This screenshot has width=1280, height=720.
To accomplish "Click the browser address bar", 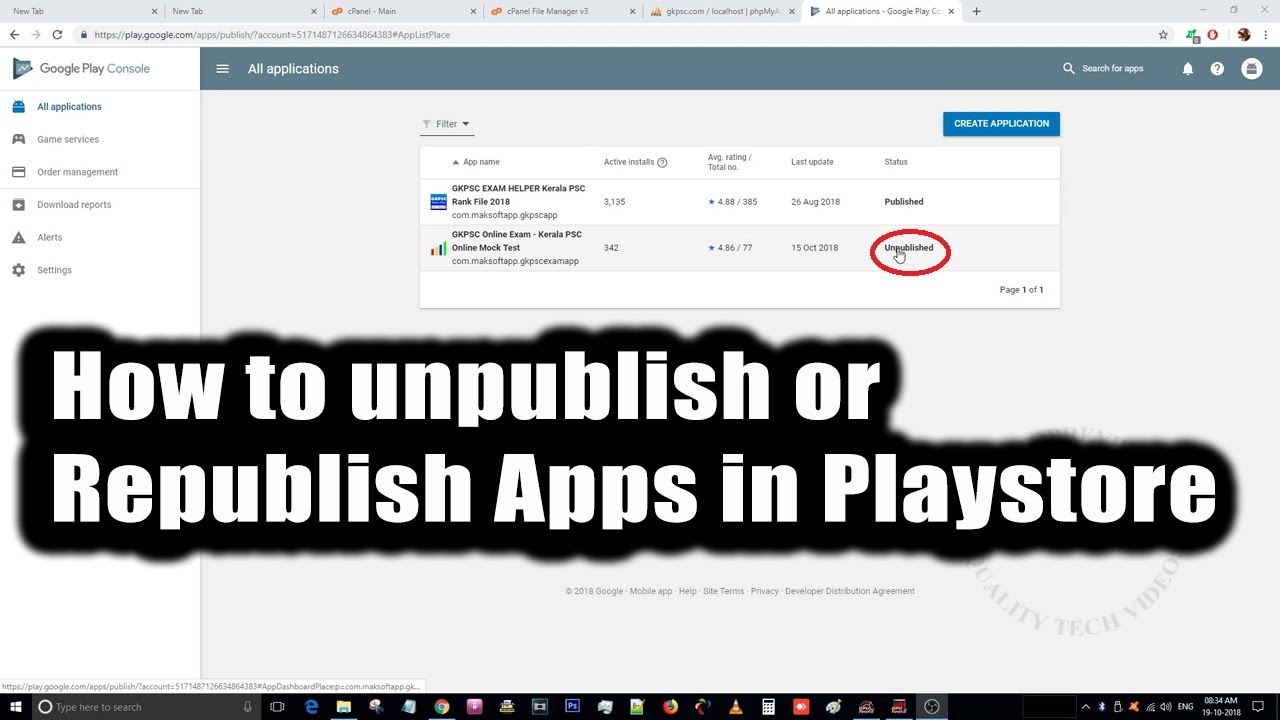I will tap(620, 34).
